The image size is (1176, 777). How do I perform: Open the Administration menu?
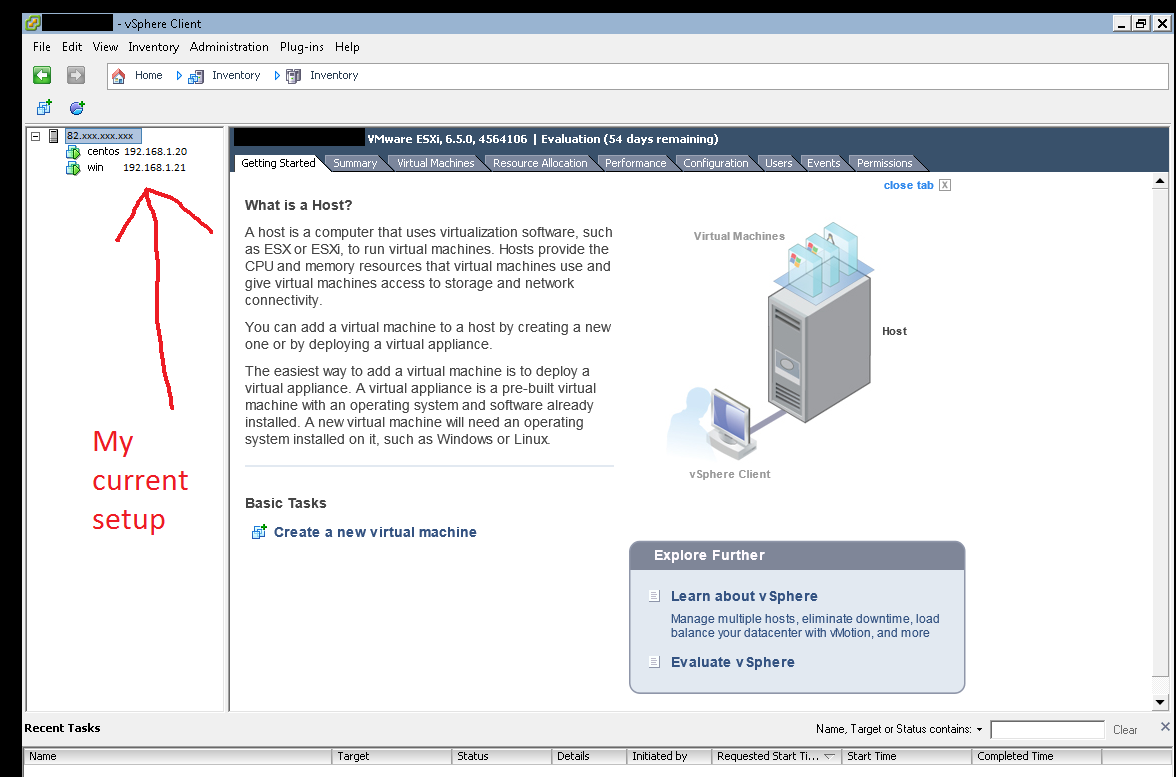pyautogui.click(x=229, y=46)
